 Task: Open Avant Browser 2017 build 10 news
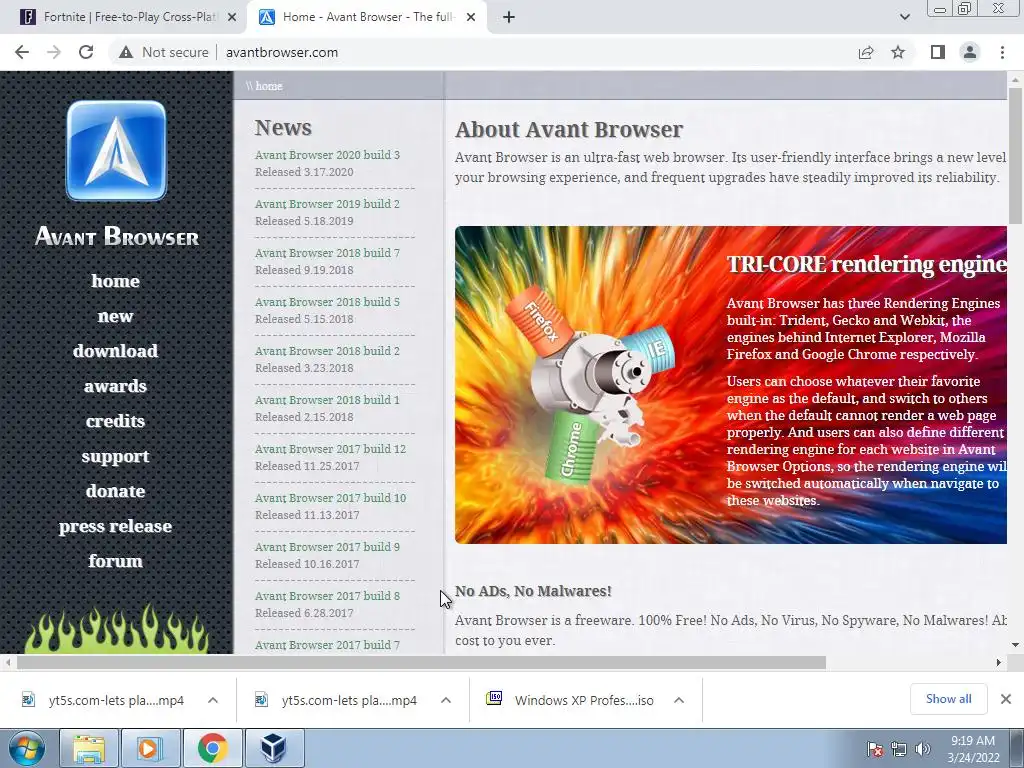330,498
